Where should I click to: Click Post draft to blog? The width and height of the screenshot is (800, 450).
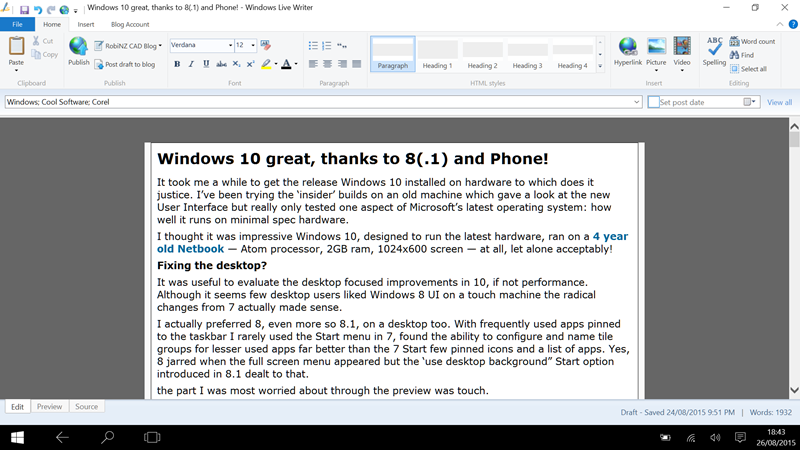tap(125, 64)
